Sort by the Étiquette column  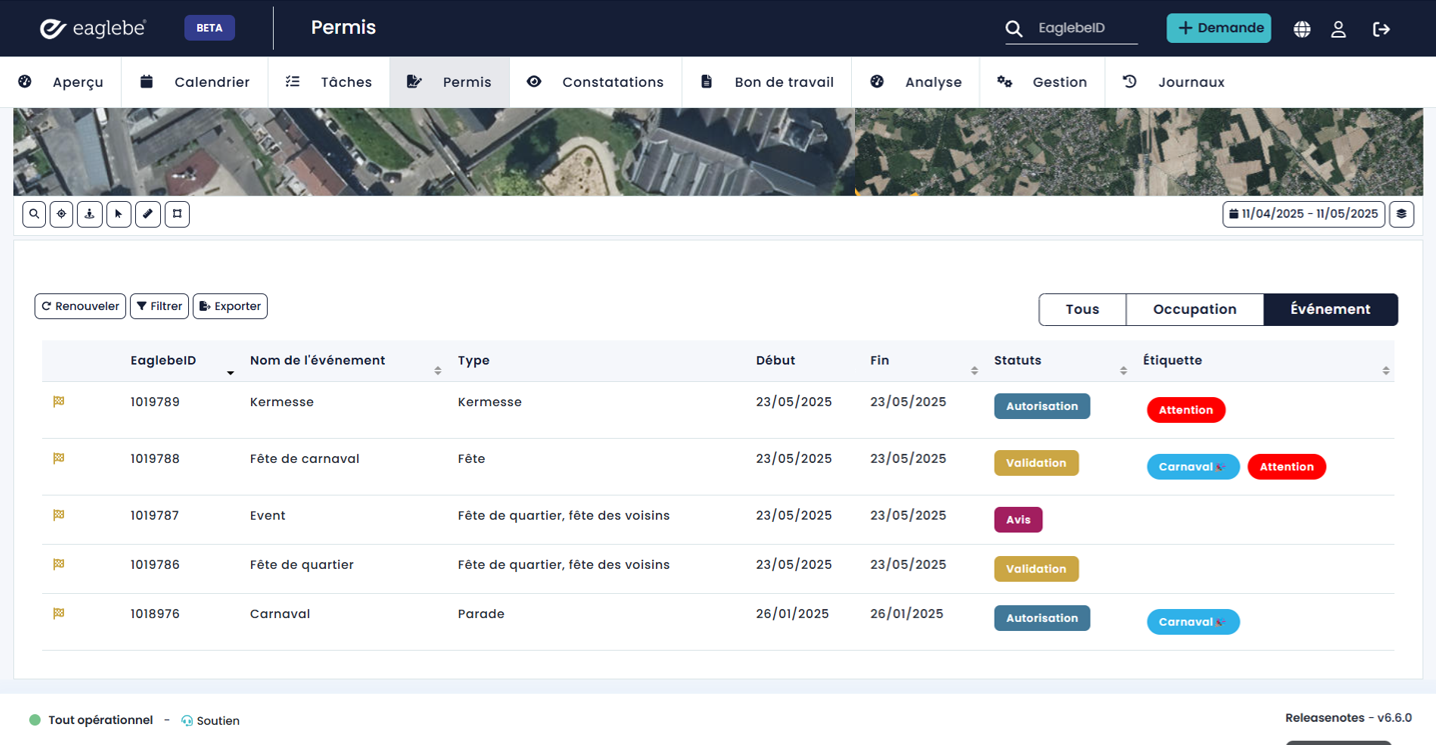click(x=1386, y=371)
